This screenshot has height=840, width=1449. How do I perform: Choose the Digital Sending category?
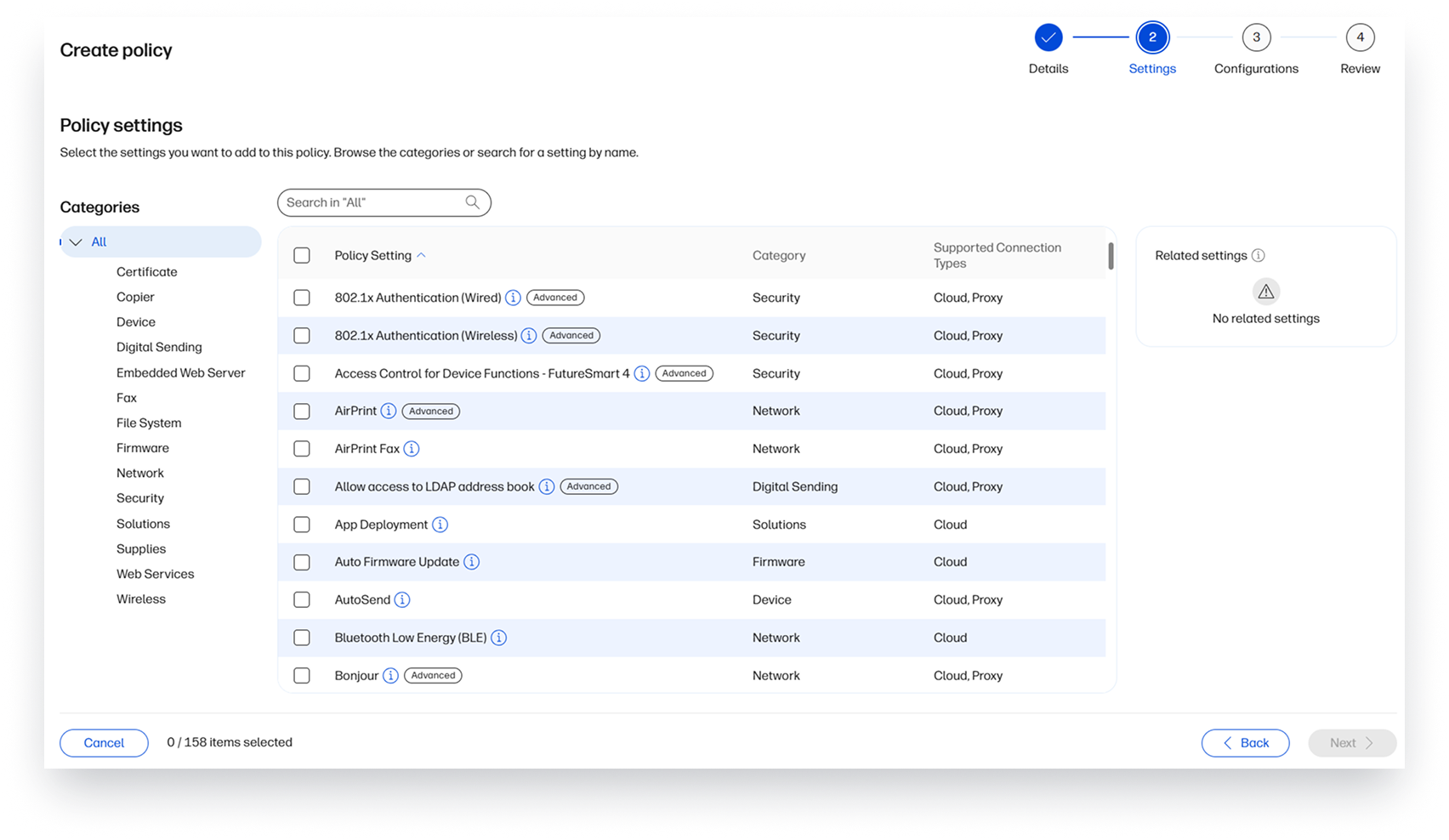[x=159, y=347]
